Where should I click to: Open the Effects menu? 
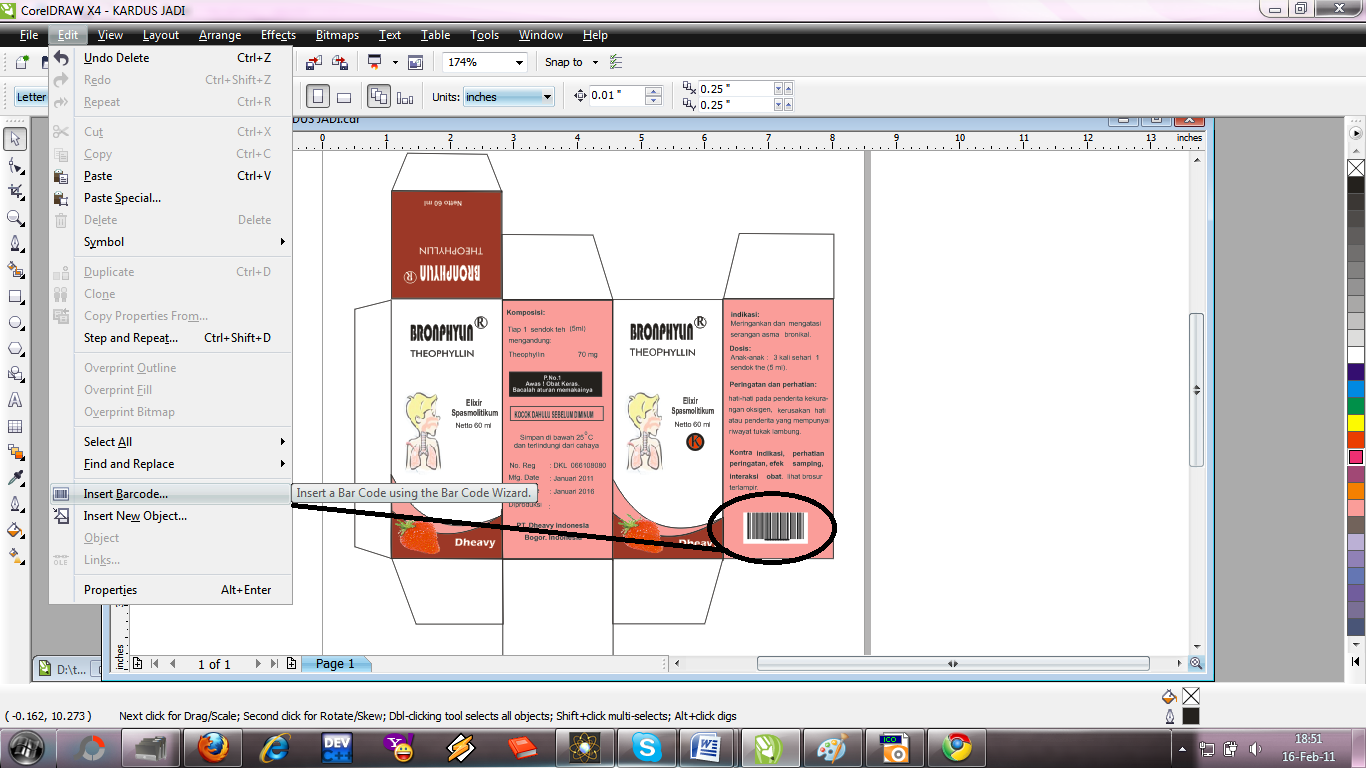278,35
